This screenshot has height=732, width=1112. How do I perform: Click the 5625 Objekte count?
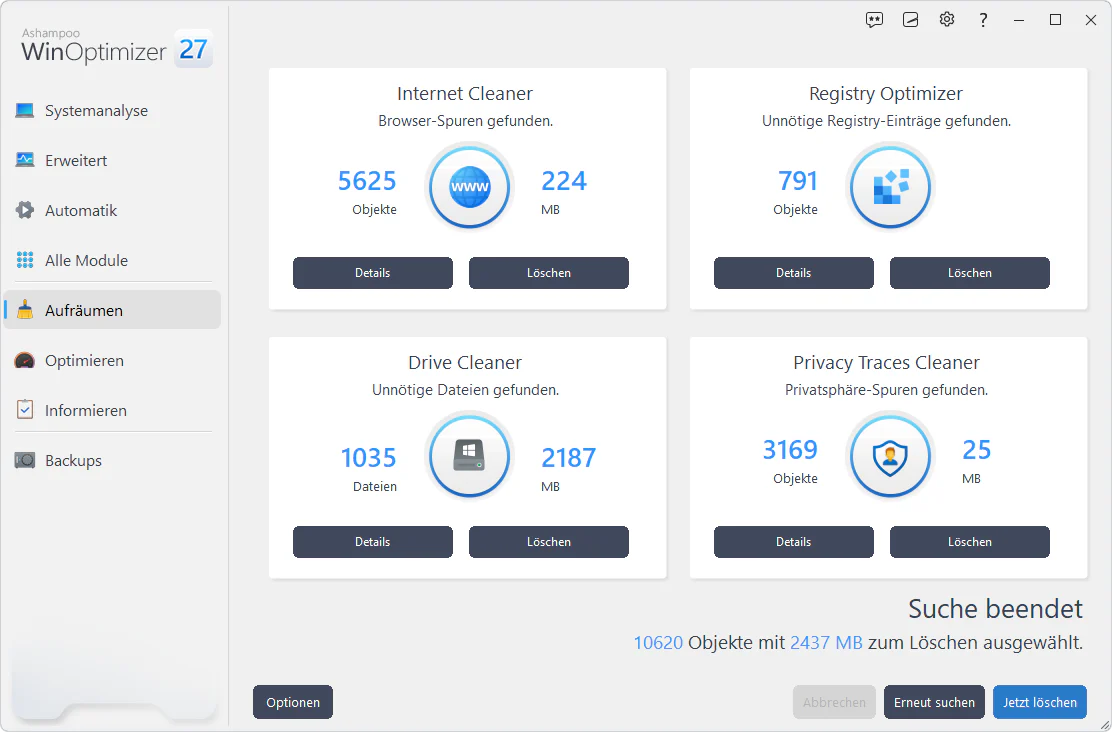point(367,181)
